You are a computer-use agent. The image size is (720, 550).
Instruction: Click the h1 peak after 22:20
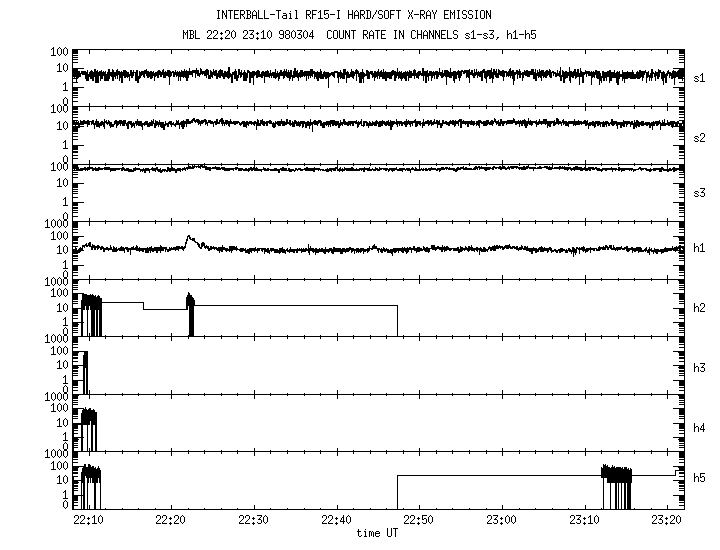coord(189,238)
